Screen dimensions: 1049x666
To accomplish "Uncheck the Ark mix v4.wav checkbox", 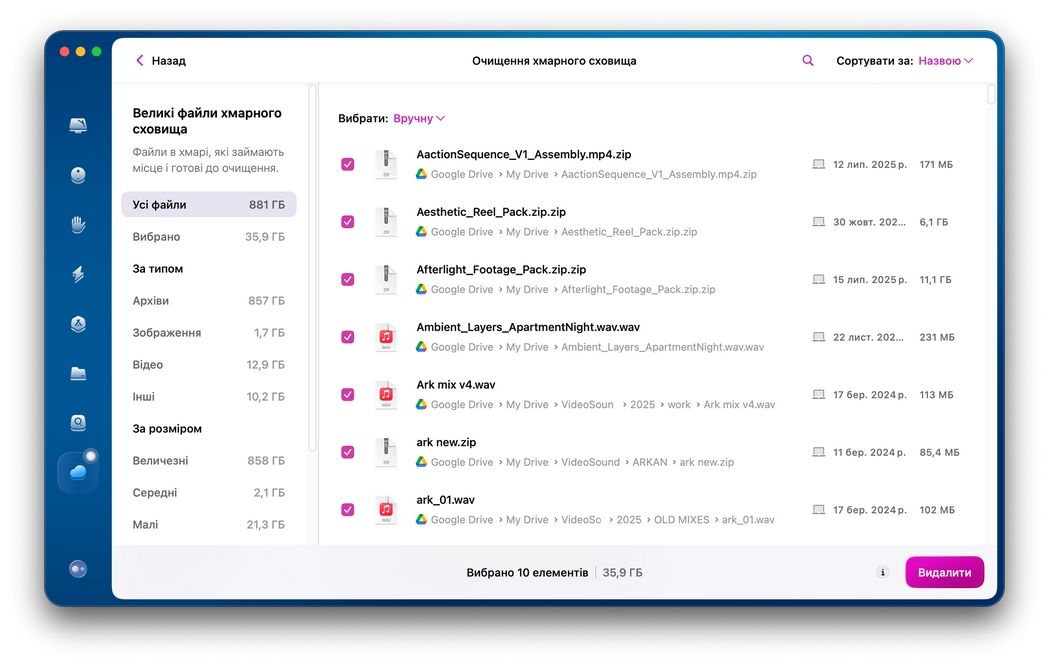I will 348,395.
